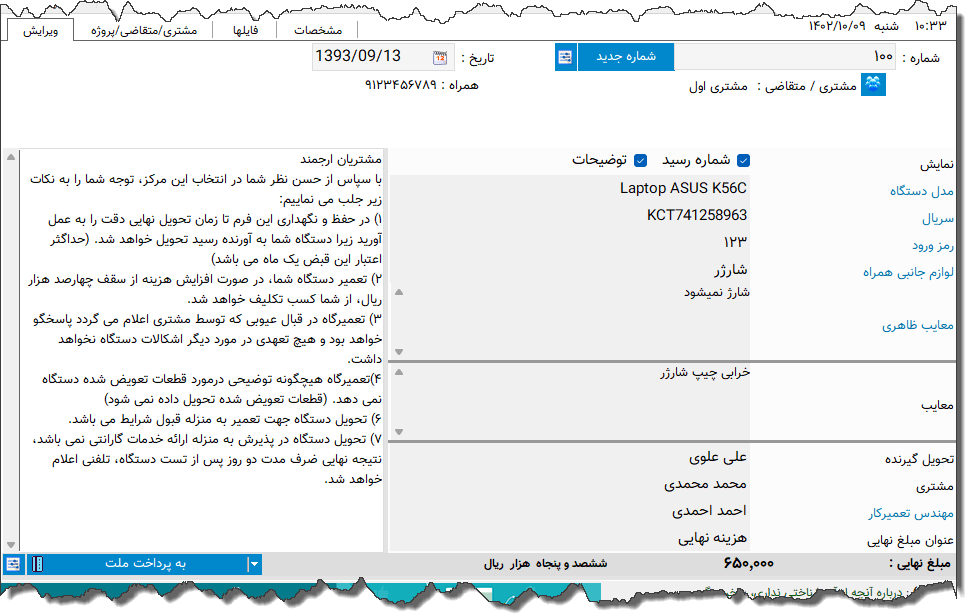Image resolution: width=965 pixels, height=614 pixels.
Task: Click the barcode icon beside به پرداخت ملت
Action: coord(37,563)
